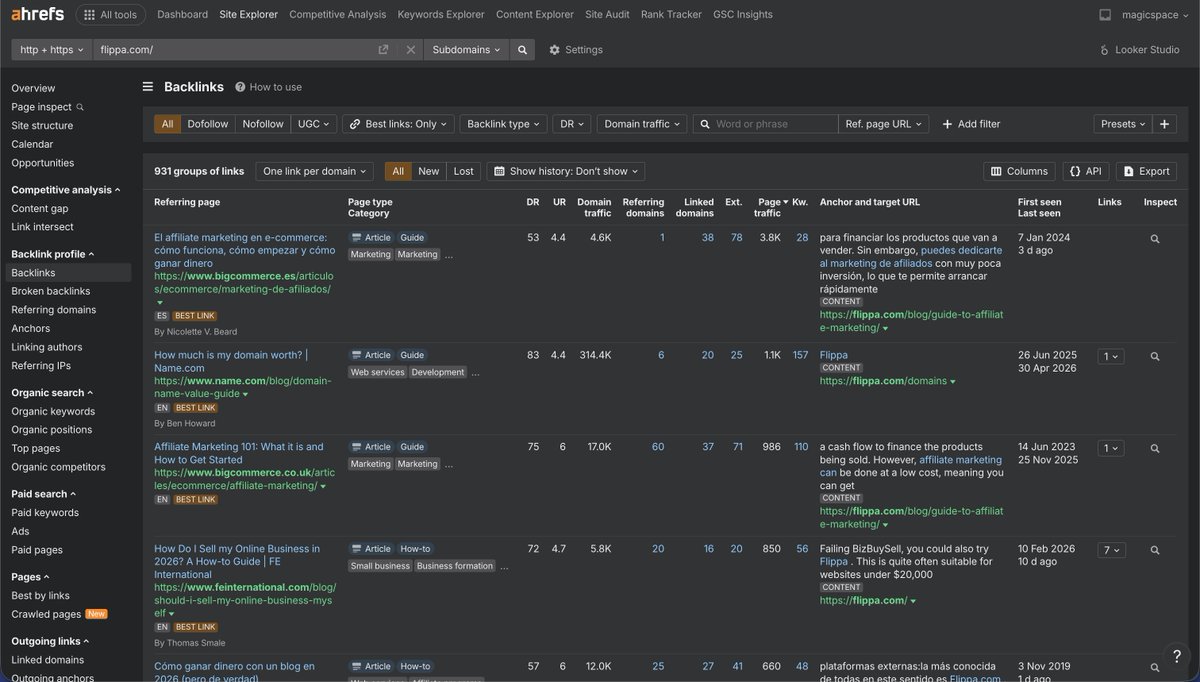The height and width of the screenshot is (682, 1200).
Task: Sort by the DR column header
Action: (x=532, y=202)
